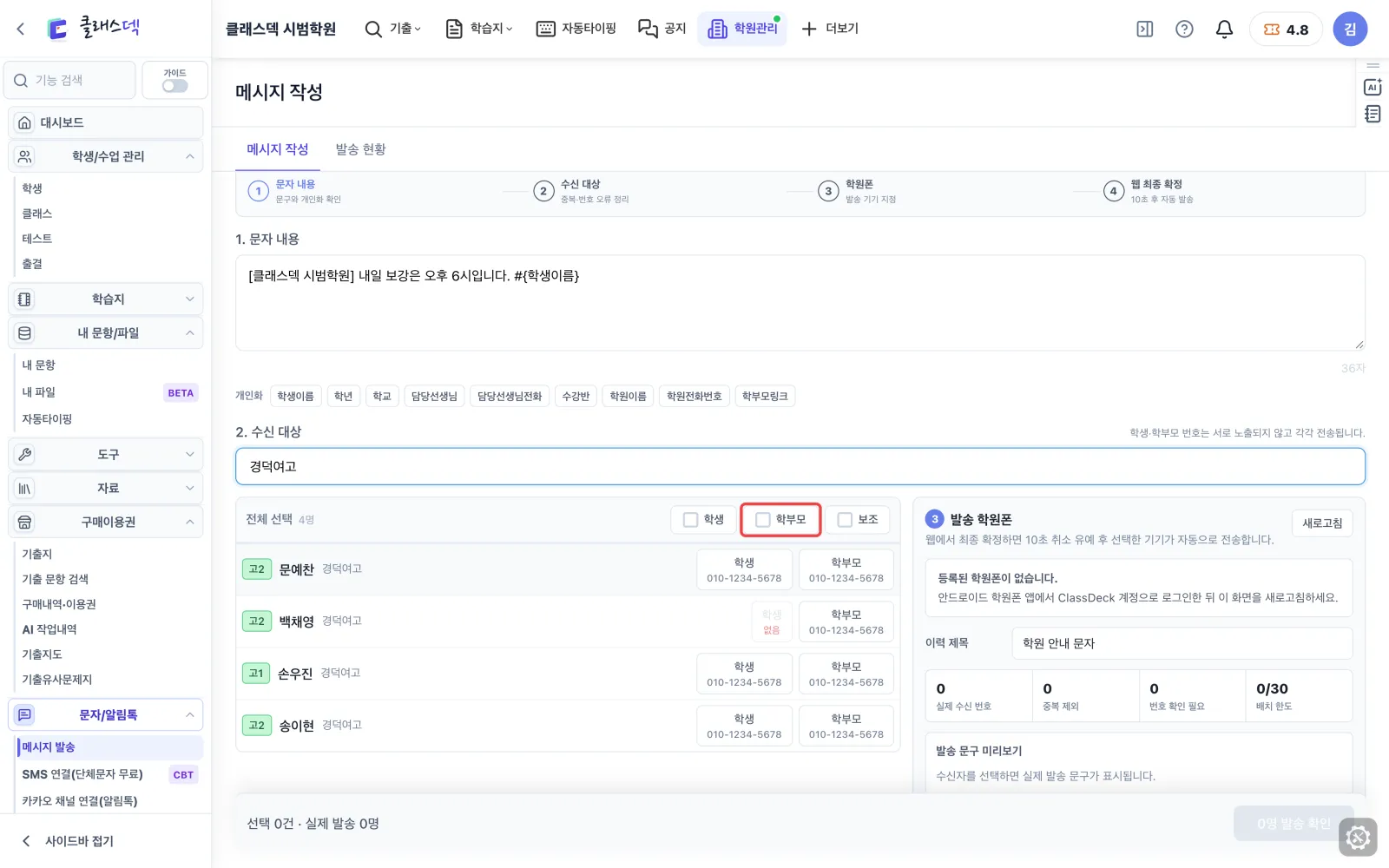
Task: Open 공지 in the top menu
Action: point(662,29)
